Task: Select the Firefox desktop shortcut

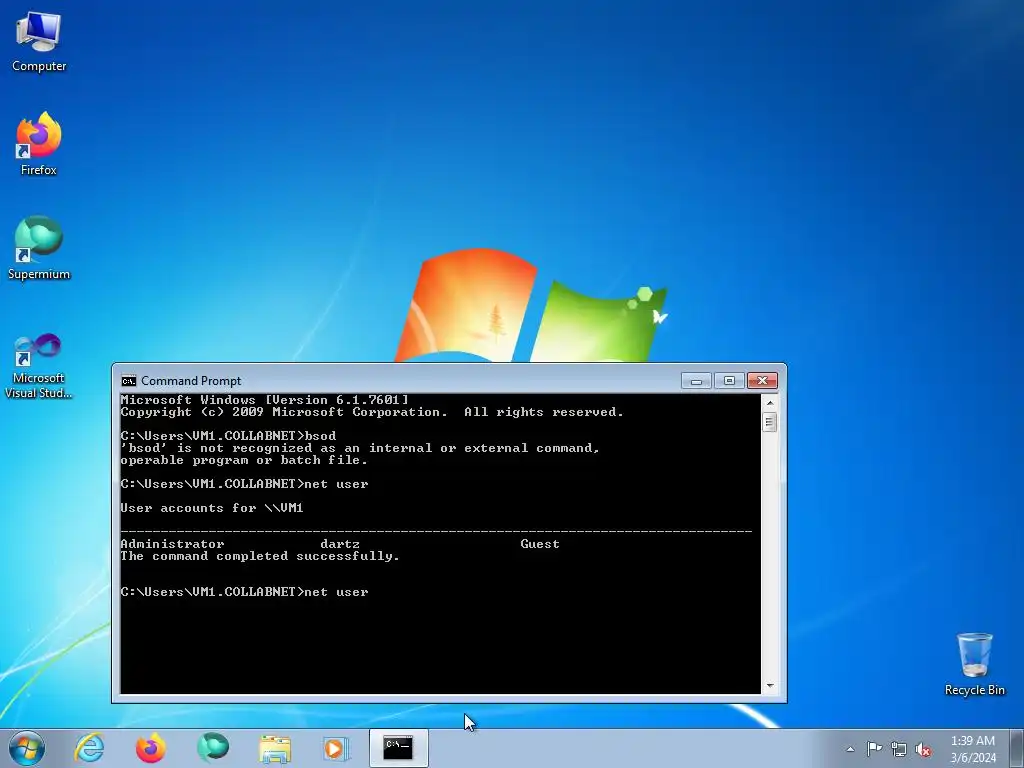Action: click(x=39, y=144)
